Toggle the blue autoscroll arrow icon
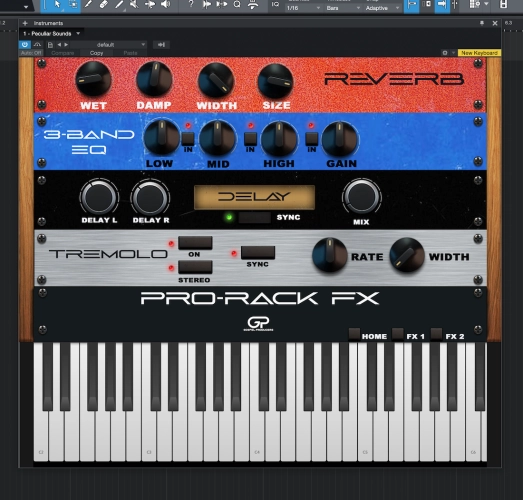Screen dimensions: 523x500 click(x=442, y=5)
